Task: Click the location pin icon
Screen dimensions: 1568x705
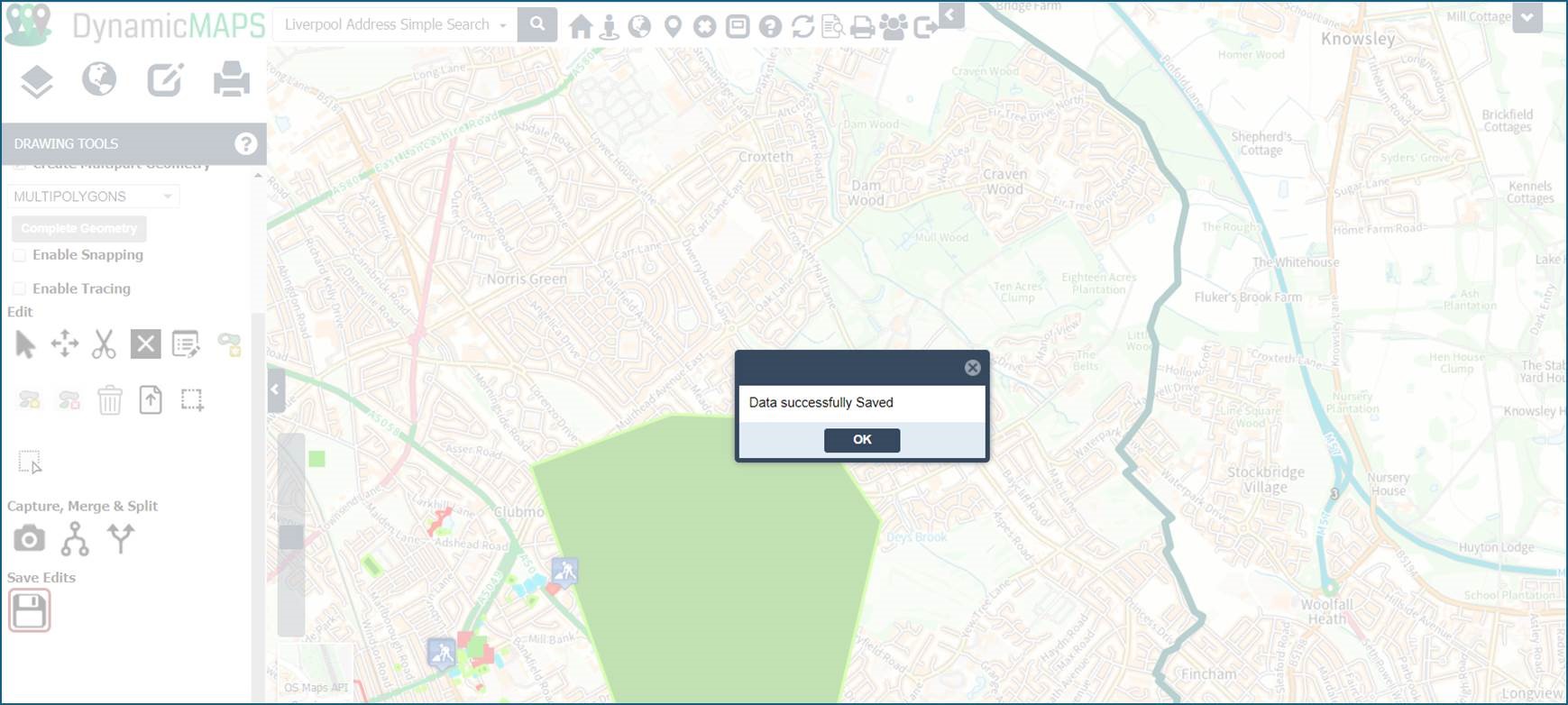Action: (x=673, y=27)
